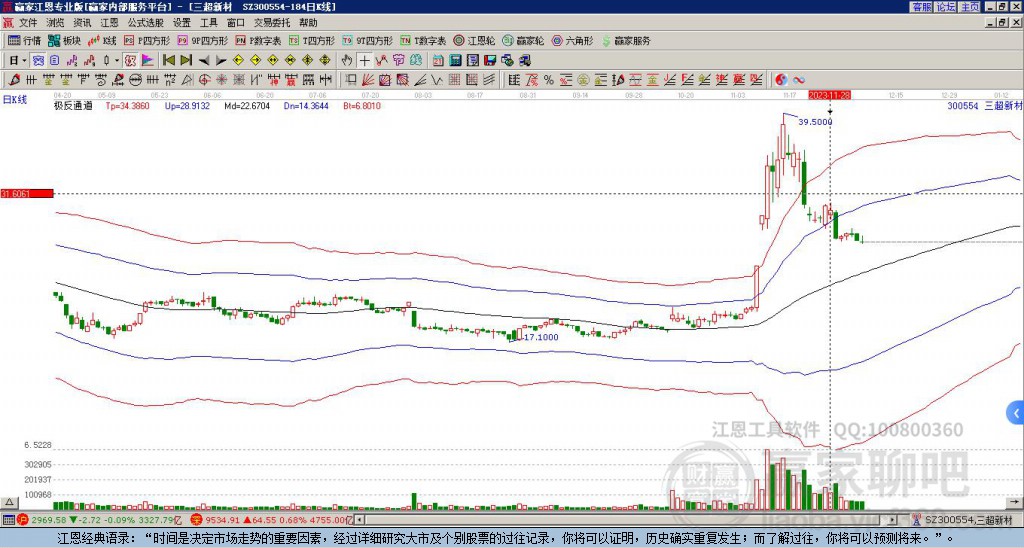This screenshot has width=1024, height=548.
Task: Open the 文件 menu
Action: point(28,23)
